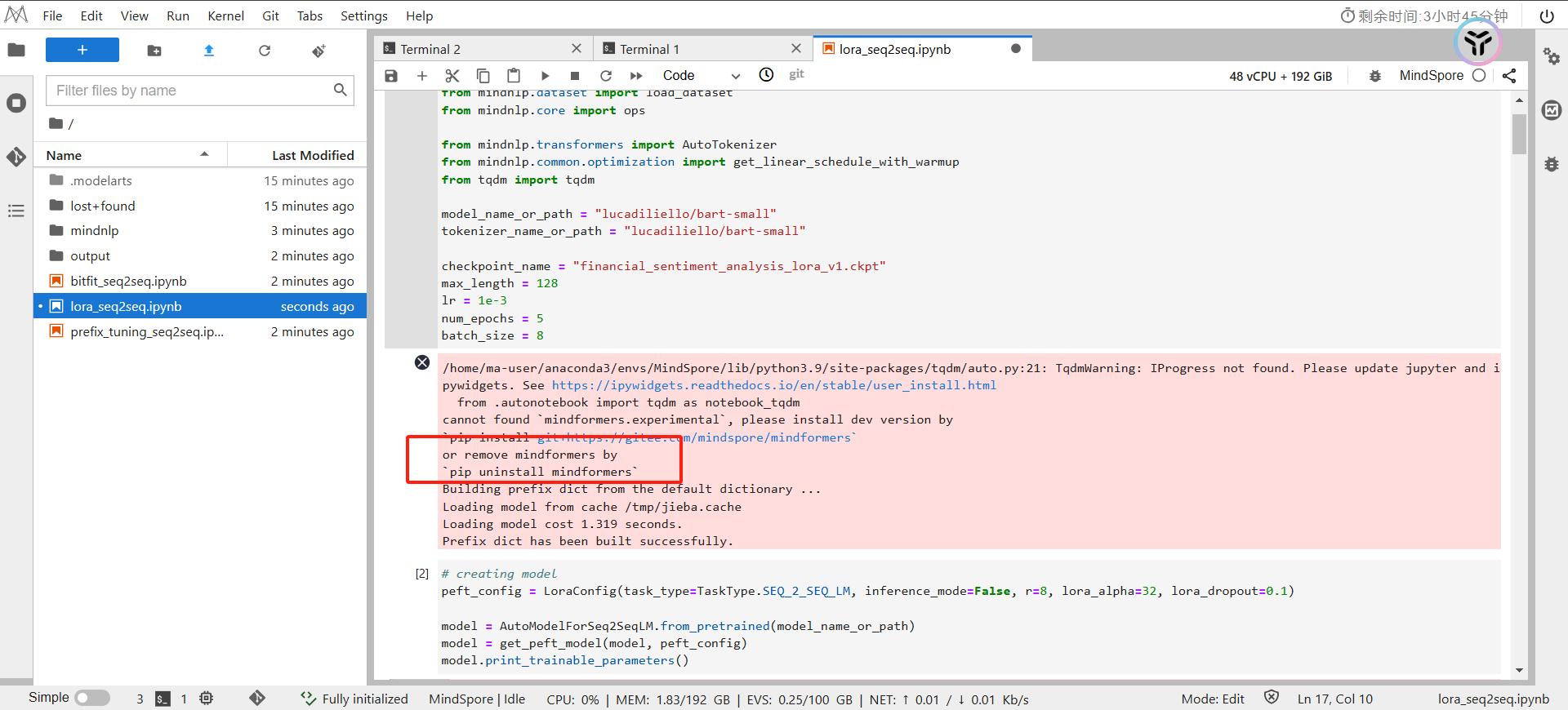Open the mindnlp folder in file browser
This screenshot has height=710, width=1568.
click(95, 231)
